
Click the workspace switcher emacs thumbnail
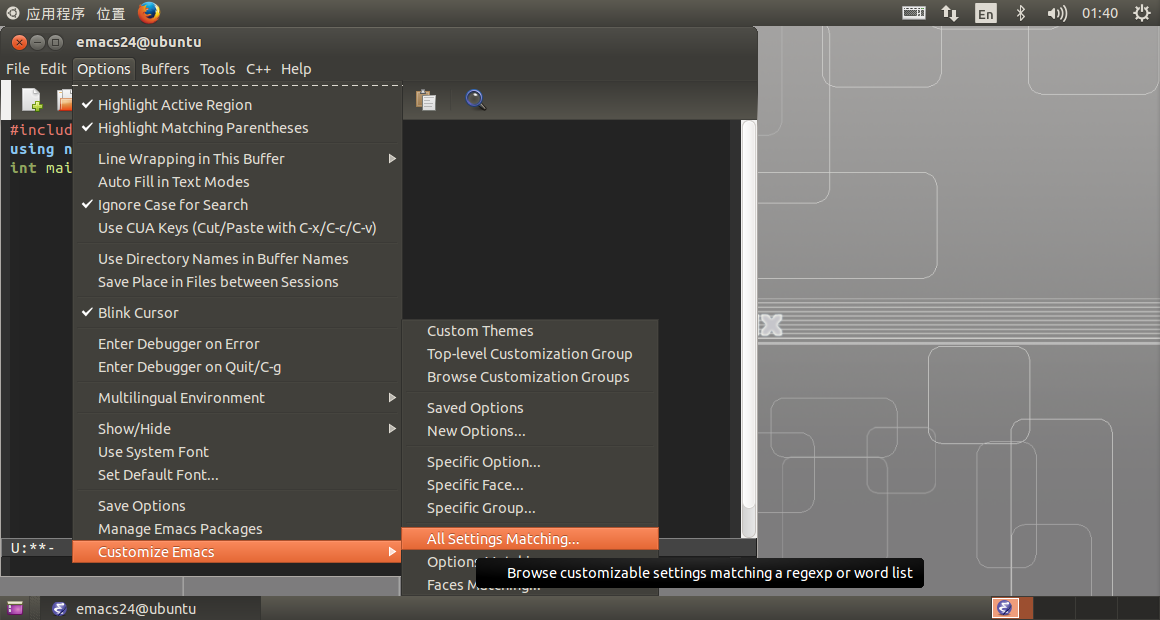(1005, 607)
